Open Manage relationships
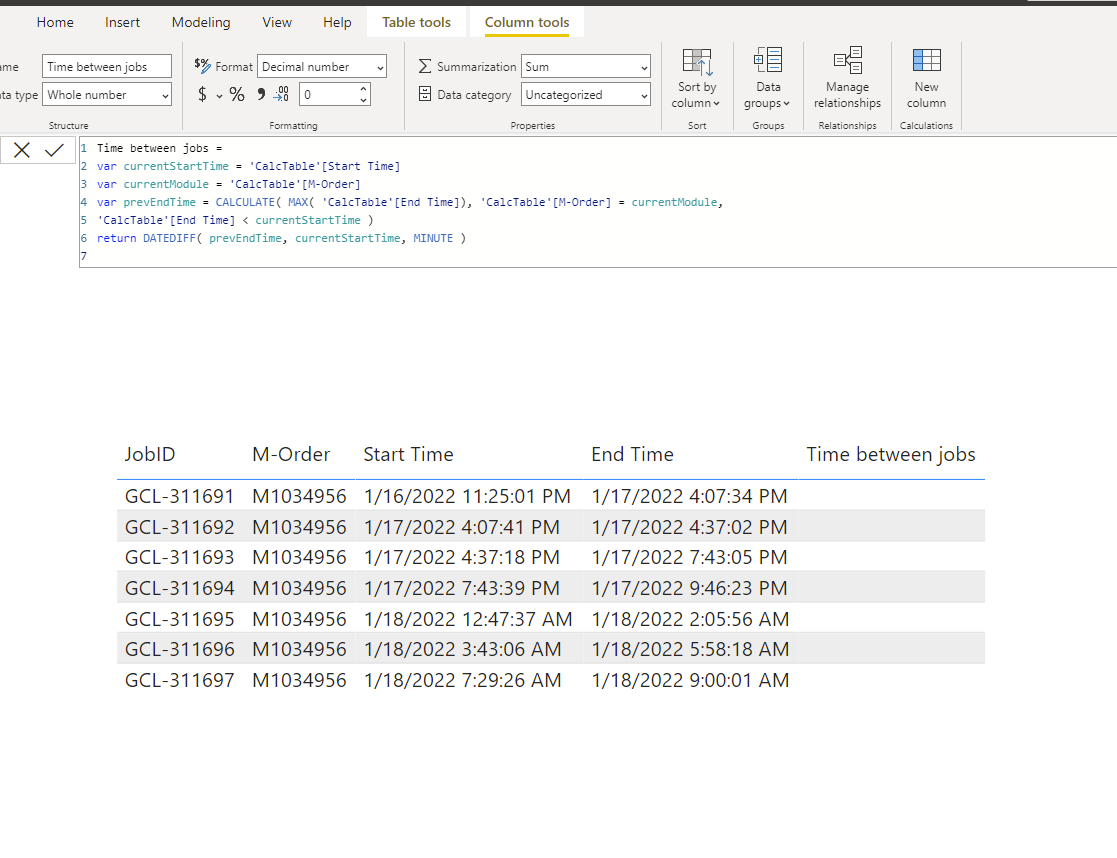The width and height of the screenshot is (1117, 858). coord(847,78)
